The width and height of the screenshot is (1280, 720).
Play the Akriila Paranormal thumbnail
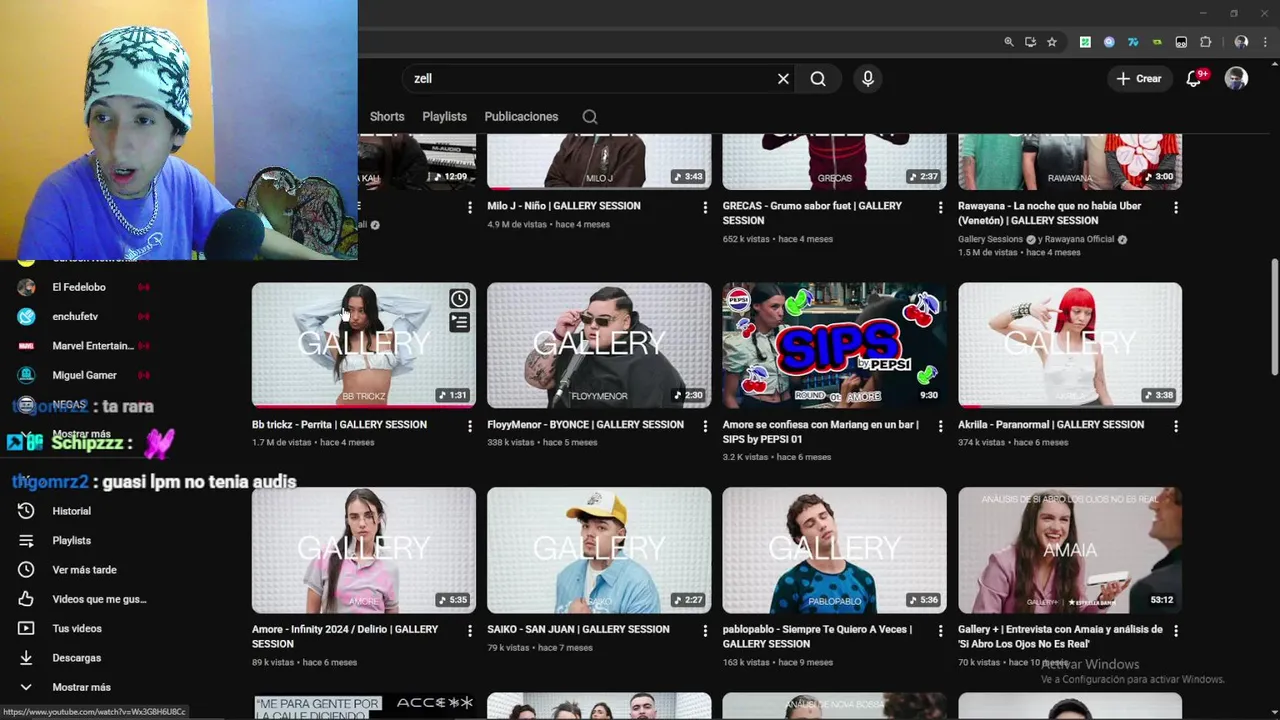(x=1070, y=345)
